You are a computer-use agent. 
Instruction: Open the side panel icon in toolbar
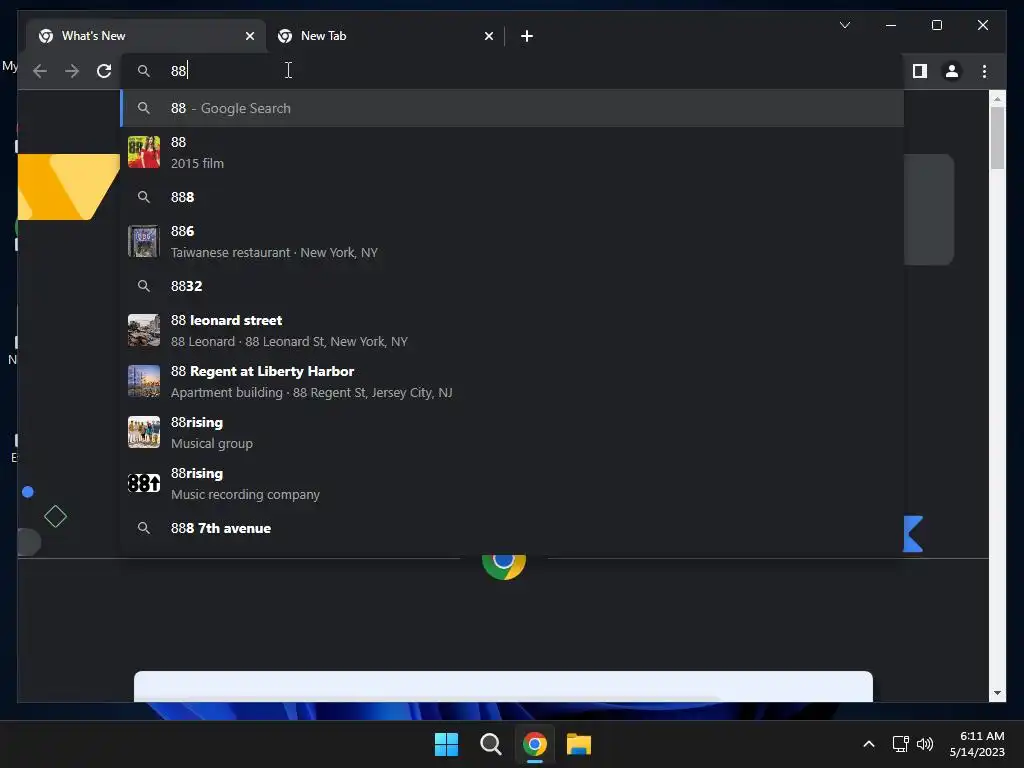pos(920,71)
